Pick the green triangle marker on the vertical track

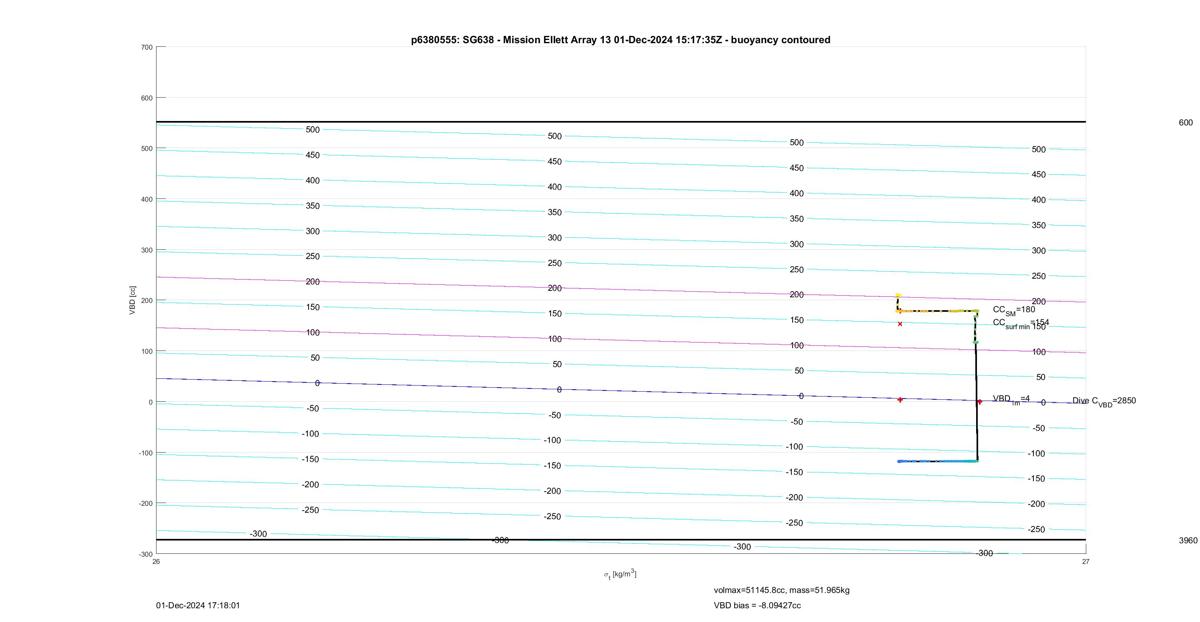(975, 341)
